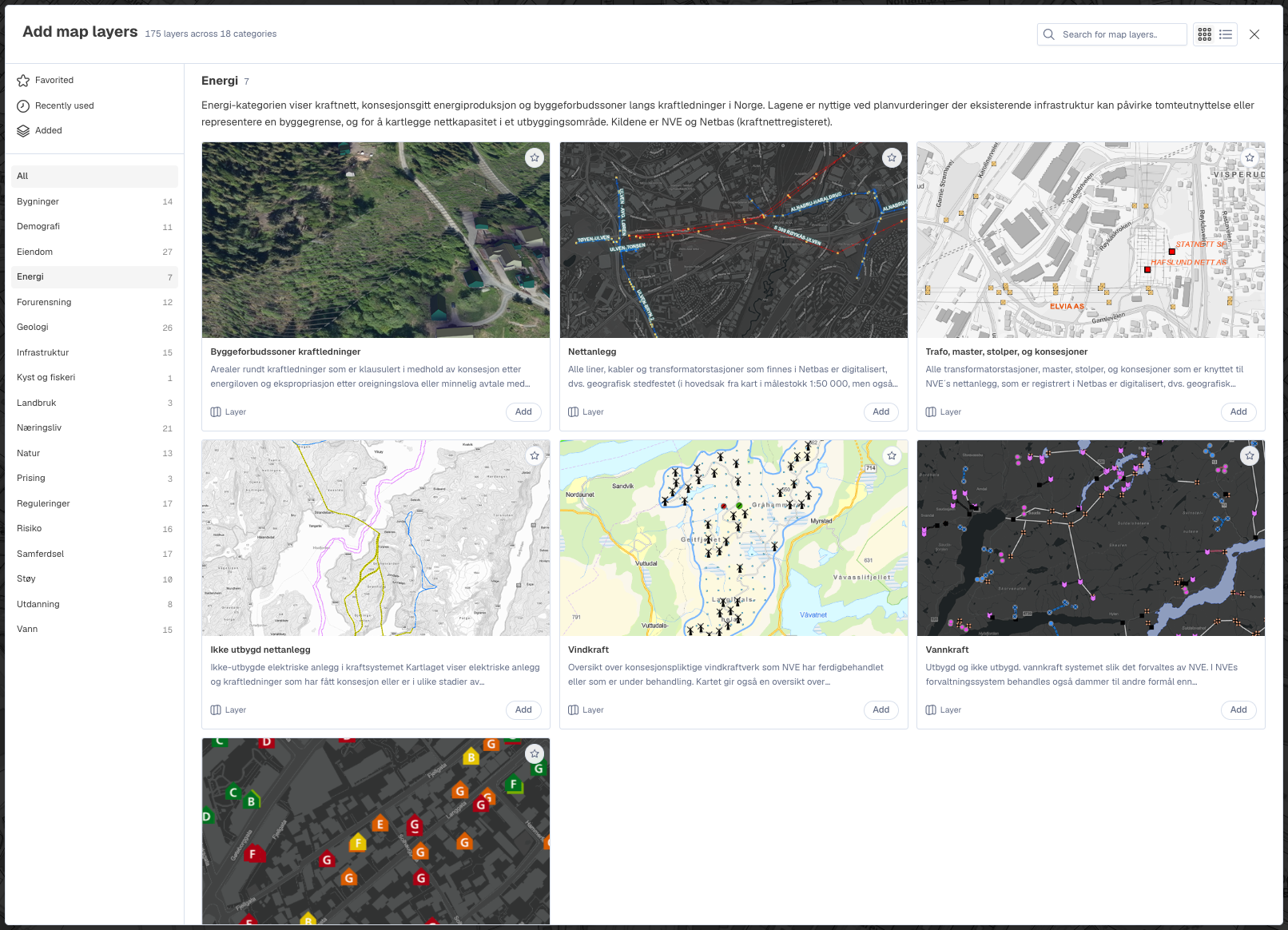
Task: Click the Ikke utbygd nettanlegg title
Action: click(260, 650)
